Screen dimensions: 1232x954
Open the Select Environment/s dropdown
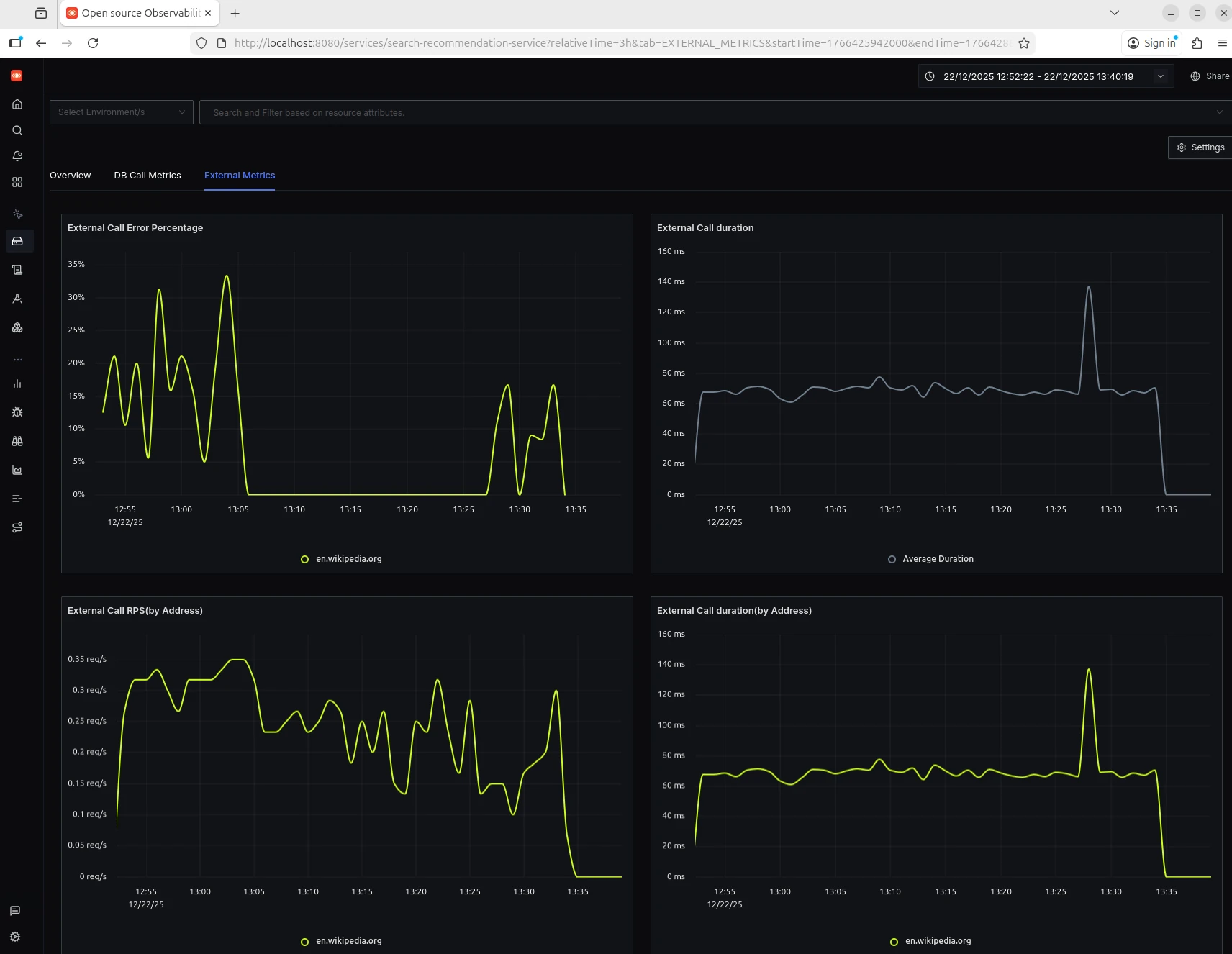121,112
